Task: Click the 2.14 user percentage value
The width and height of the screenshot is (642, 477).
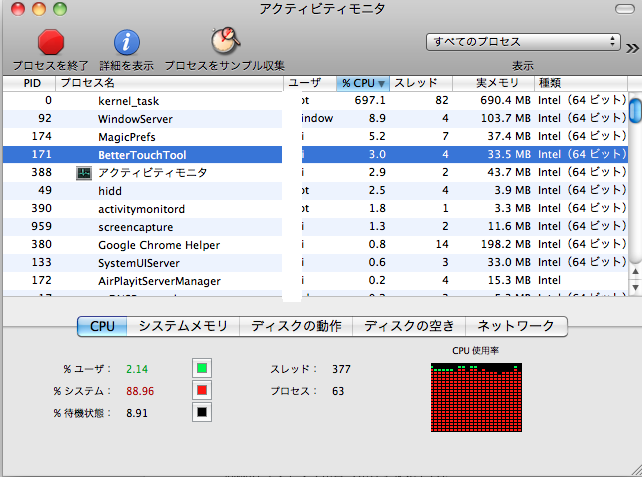Action: click(137, 369)
